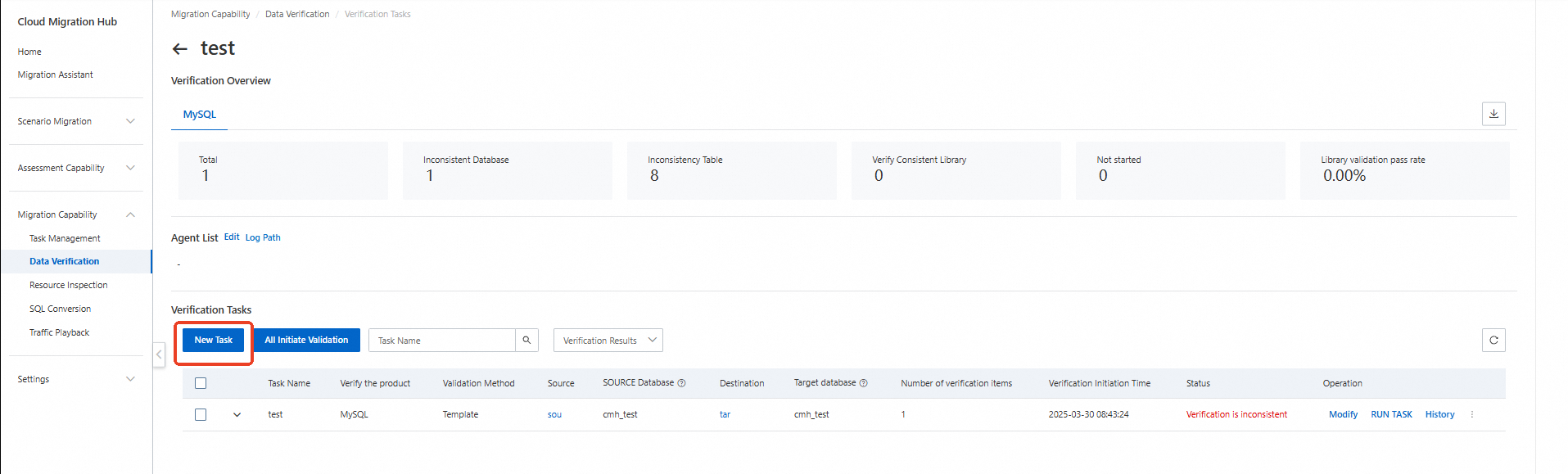Click Target database help icon
Viewport: 1568px width, 474px height.
863,383
